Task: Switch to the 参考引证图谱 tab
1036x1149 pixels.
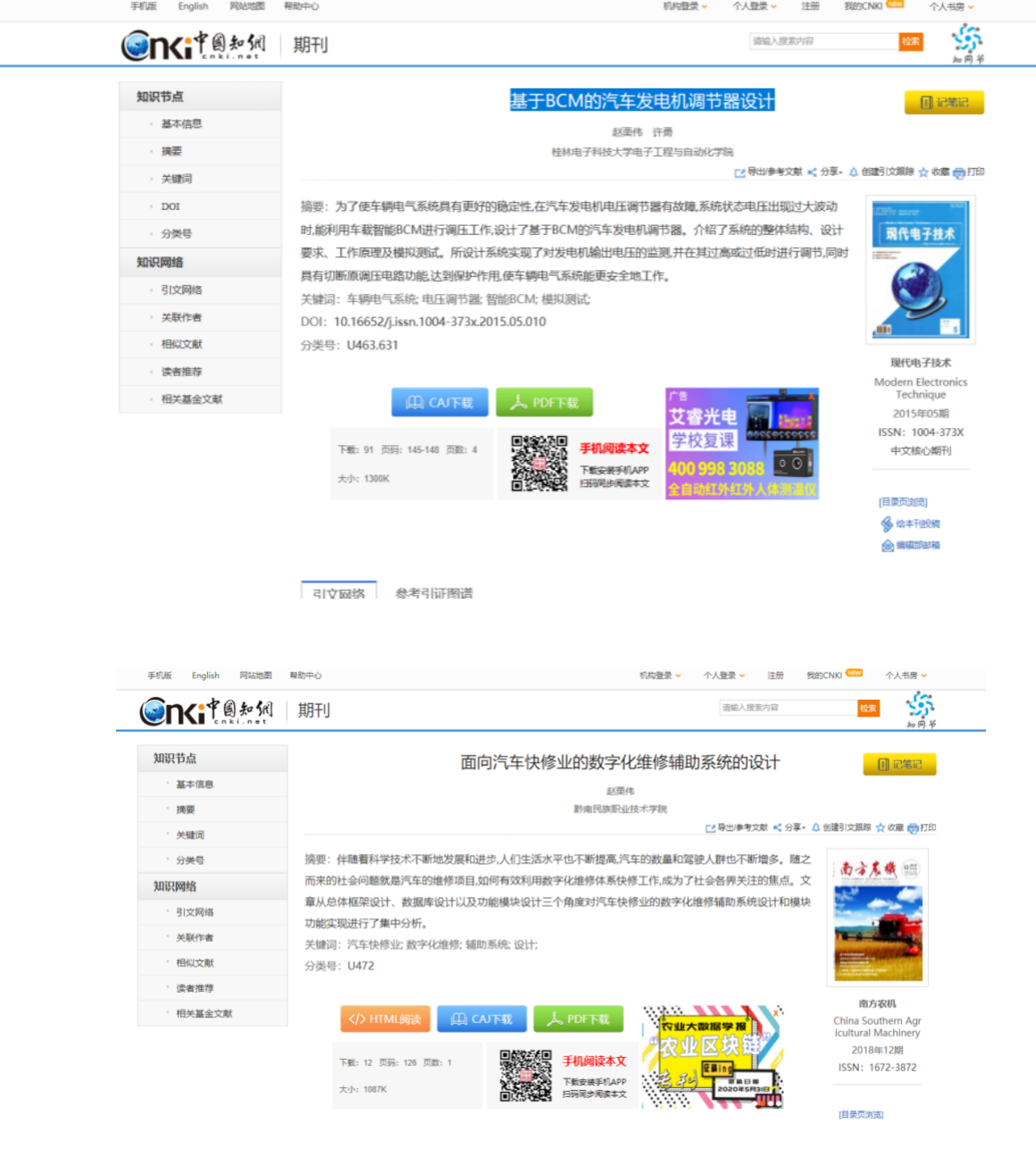Action: [x=434, y=592]
